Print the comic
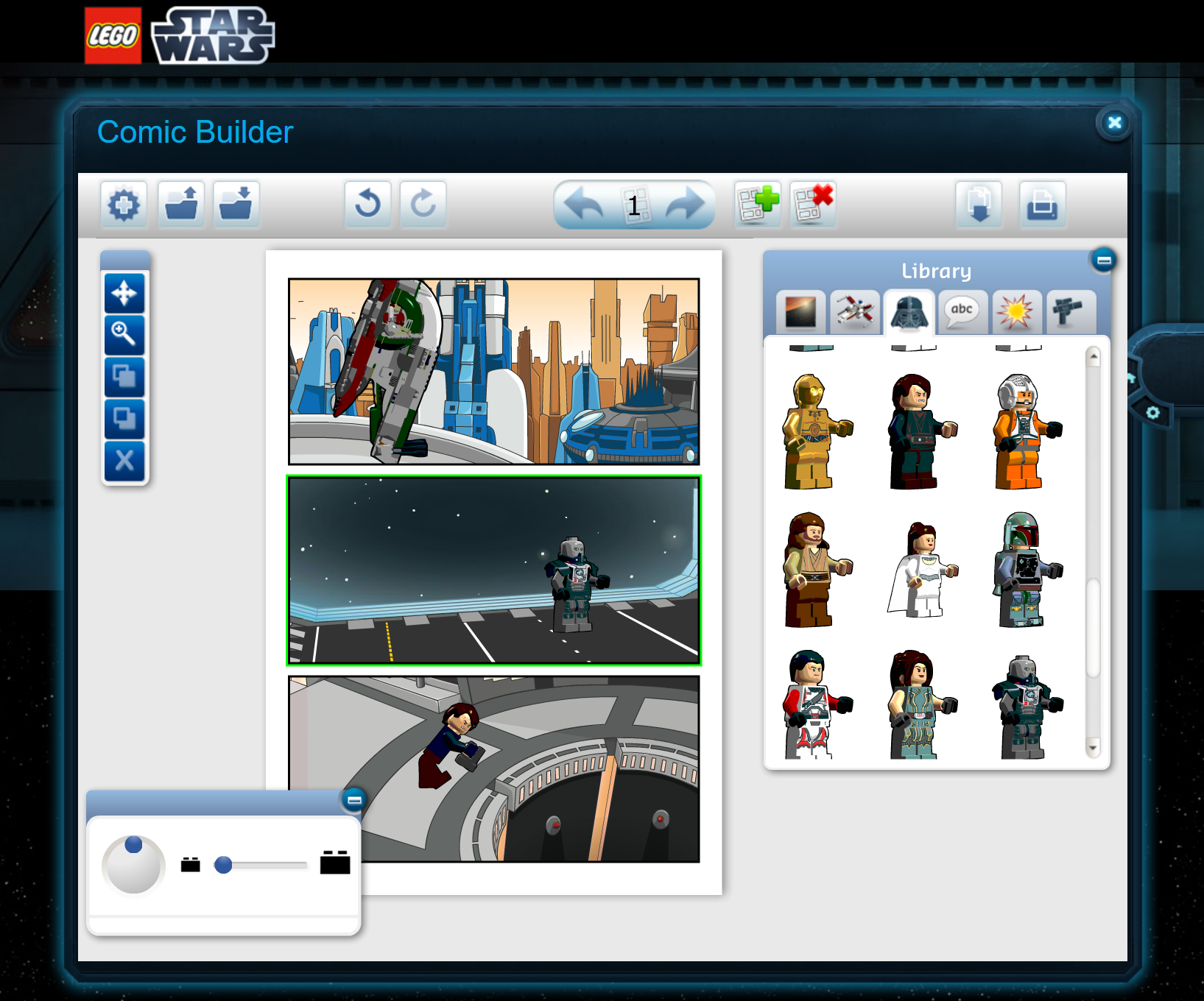Screen dimensions: 1204x1001 coord(1043,205)
